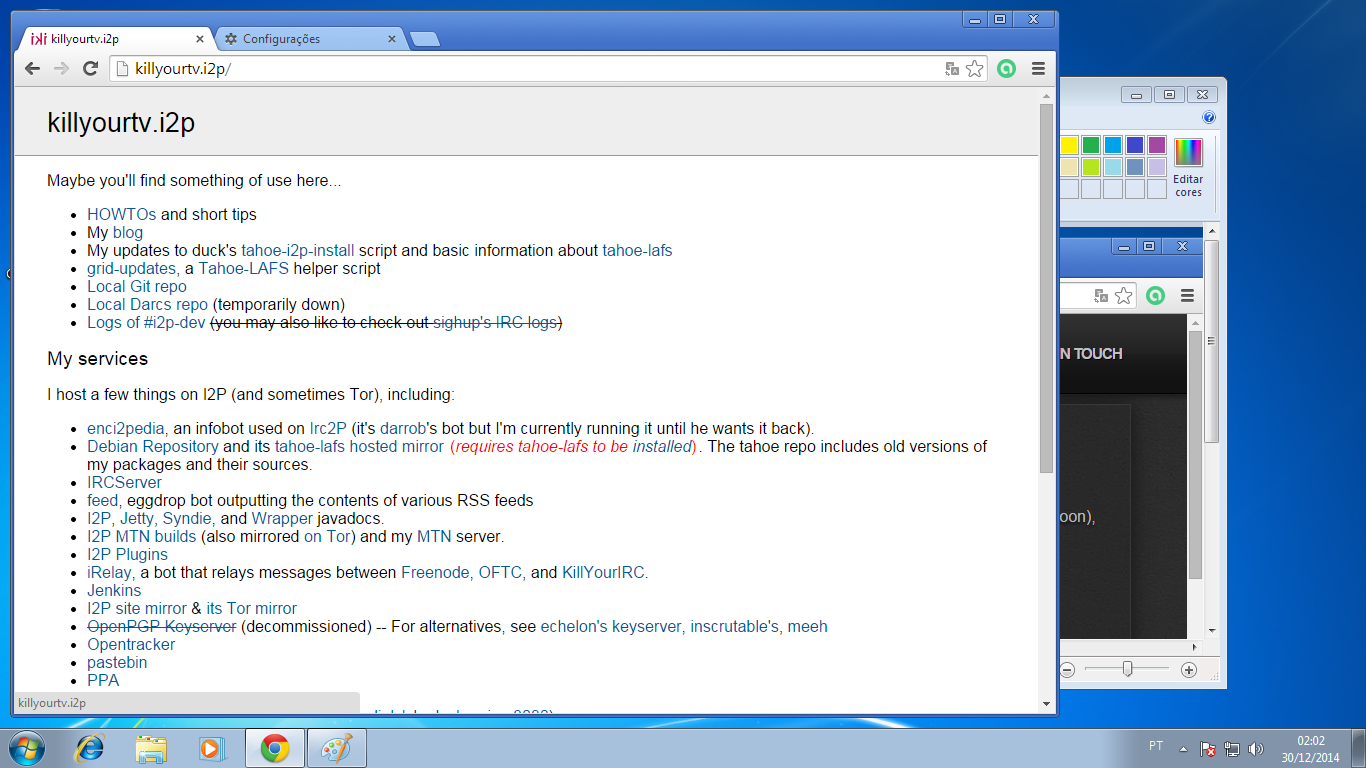This screenshot has height=768, width=1366.
Task: Click the Chrome page's vertical scrollbar thumb
Action: click(x=1046, y=288)
